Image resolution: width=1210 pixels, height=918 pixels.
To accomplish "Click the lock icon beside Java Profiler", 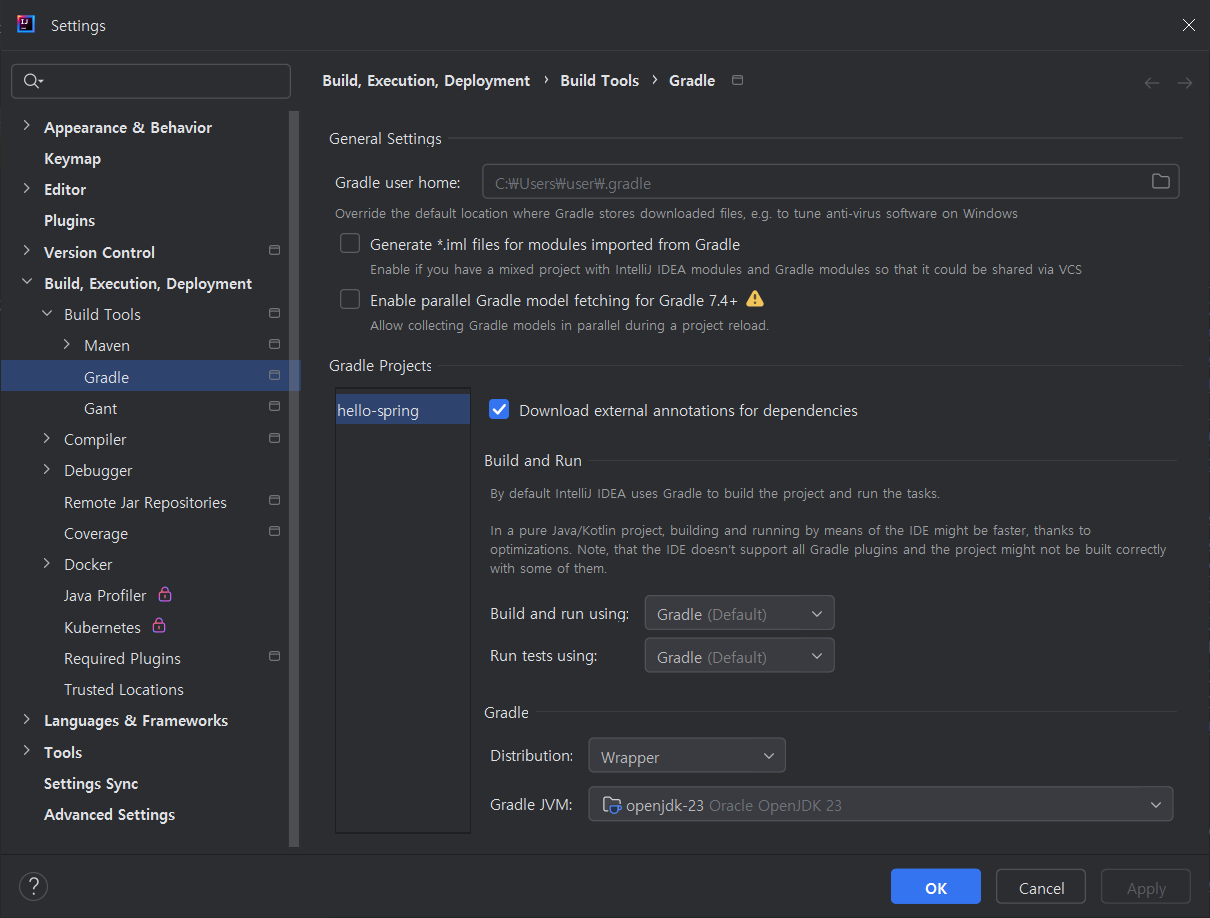I will point(165,594).
